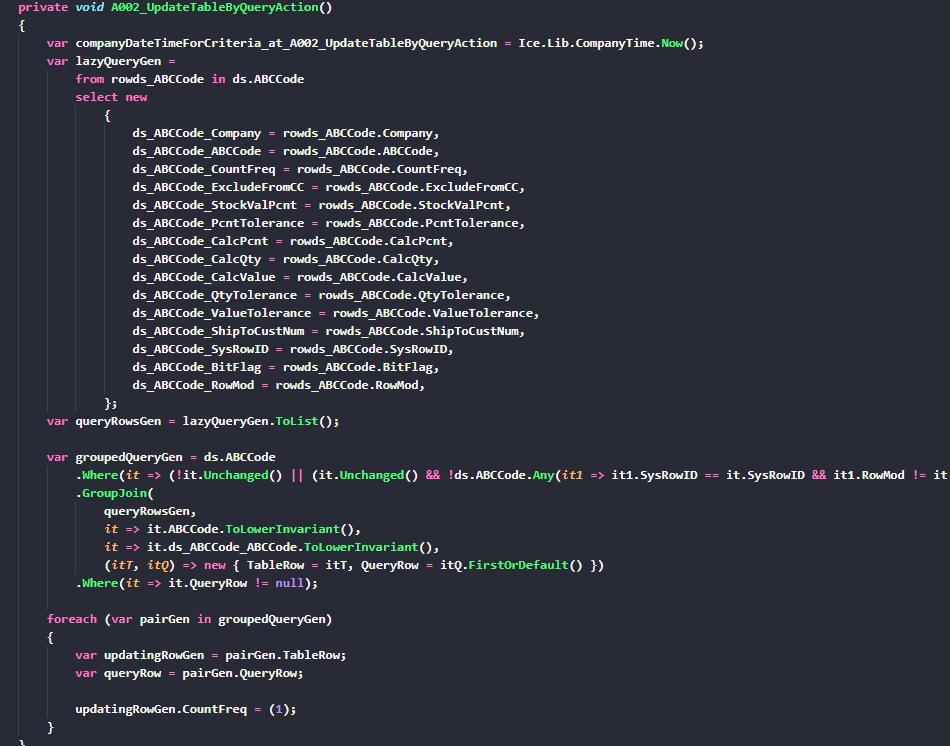Click ds_ABCCode_BitFlag assignment line
This screenshot has height=746, width=950.
pos(285,367)
